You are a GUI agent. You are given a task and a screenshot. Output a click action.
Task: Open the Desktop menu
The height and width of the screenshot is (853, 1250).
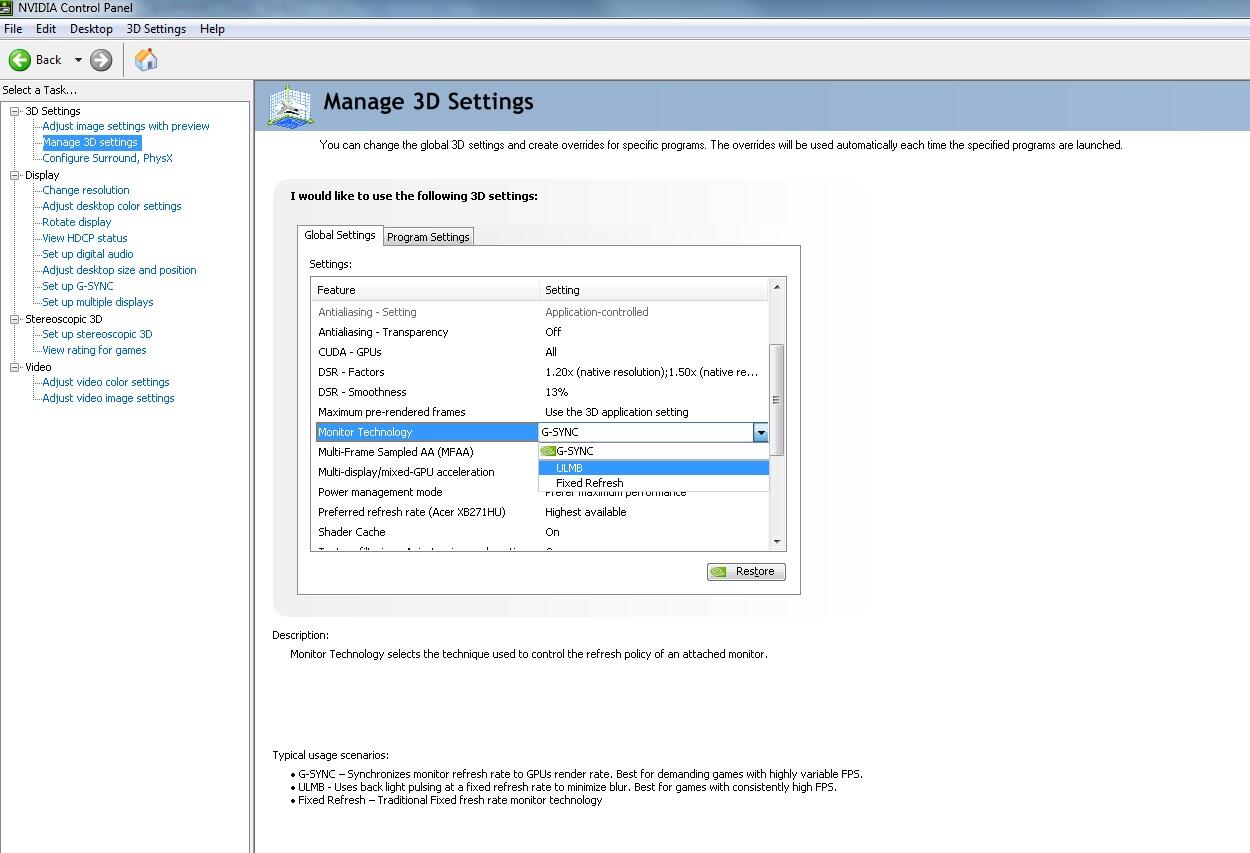click(x=91, y=29)
